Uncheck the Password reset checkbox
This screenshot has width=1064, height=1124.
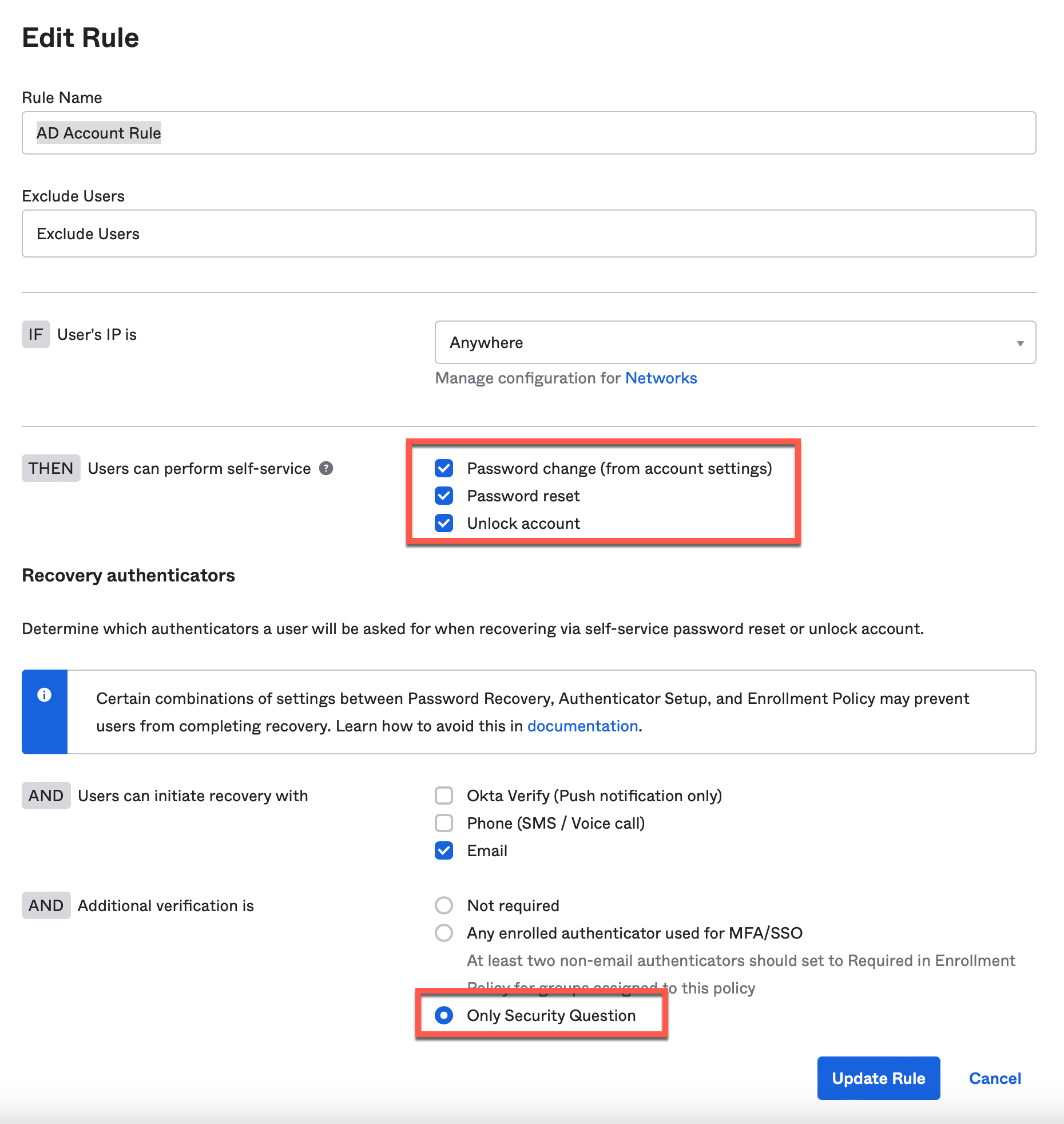tap(444, 496)
